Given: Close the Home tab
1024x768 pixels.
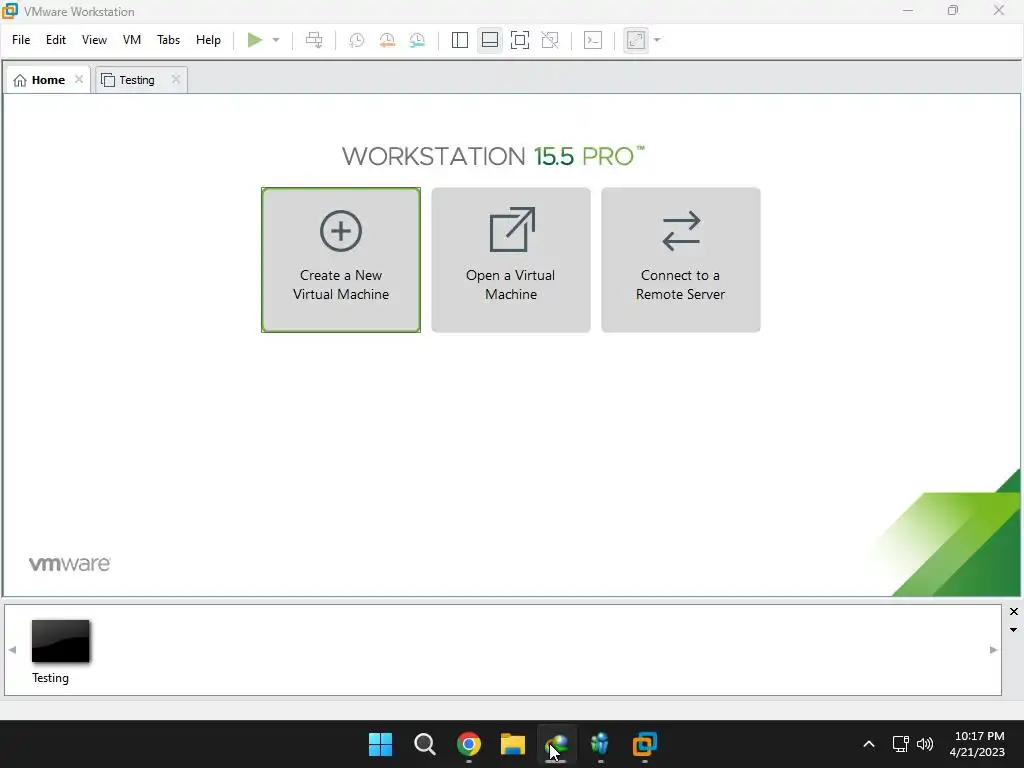Looking at the screenshot, I should (79, 79).
